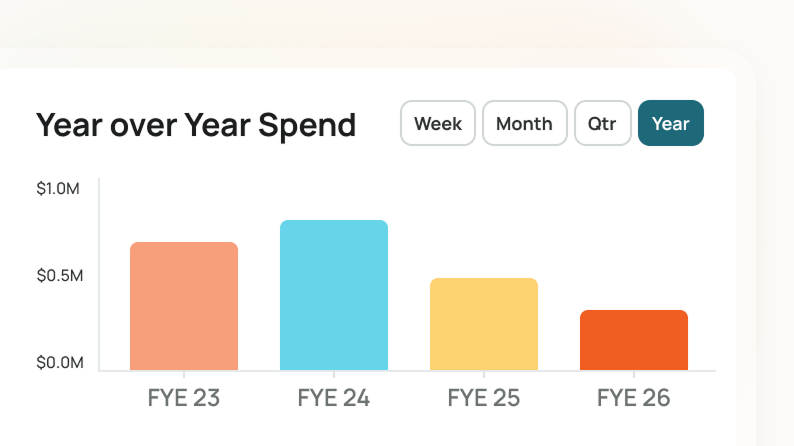Viewport: 794px width, 446px height.
Task: Click the FYE 23 axis label
Action: coord(184,398)
